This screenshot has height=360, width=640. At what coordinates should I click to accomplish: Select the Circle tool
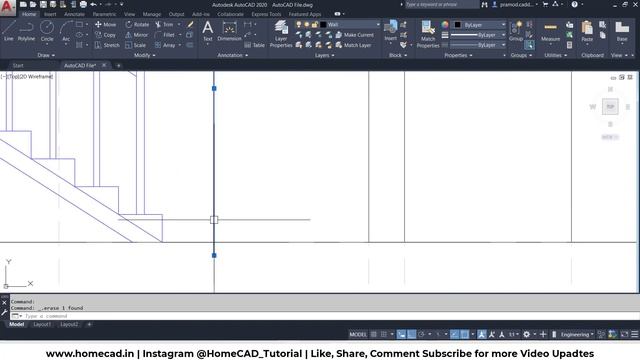pos(47,31)
